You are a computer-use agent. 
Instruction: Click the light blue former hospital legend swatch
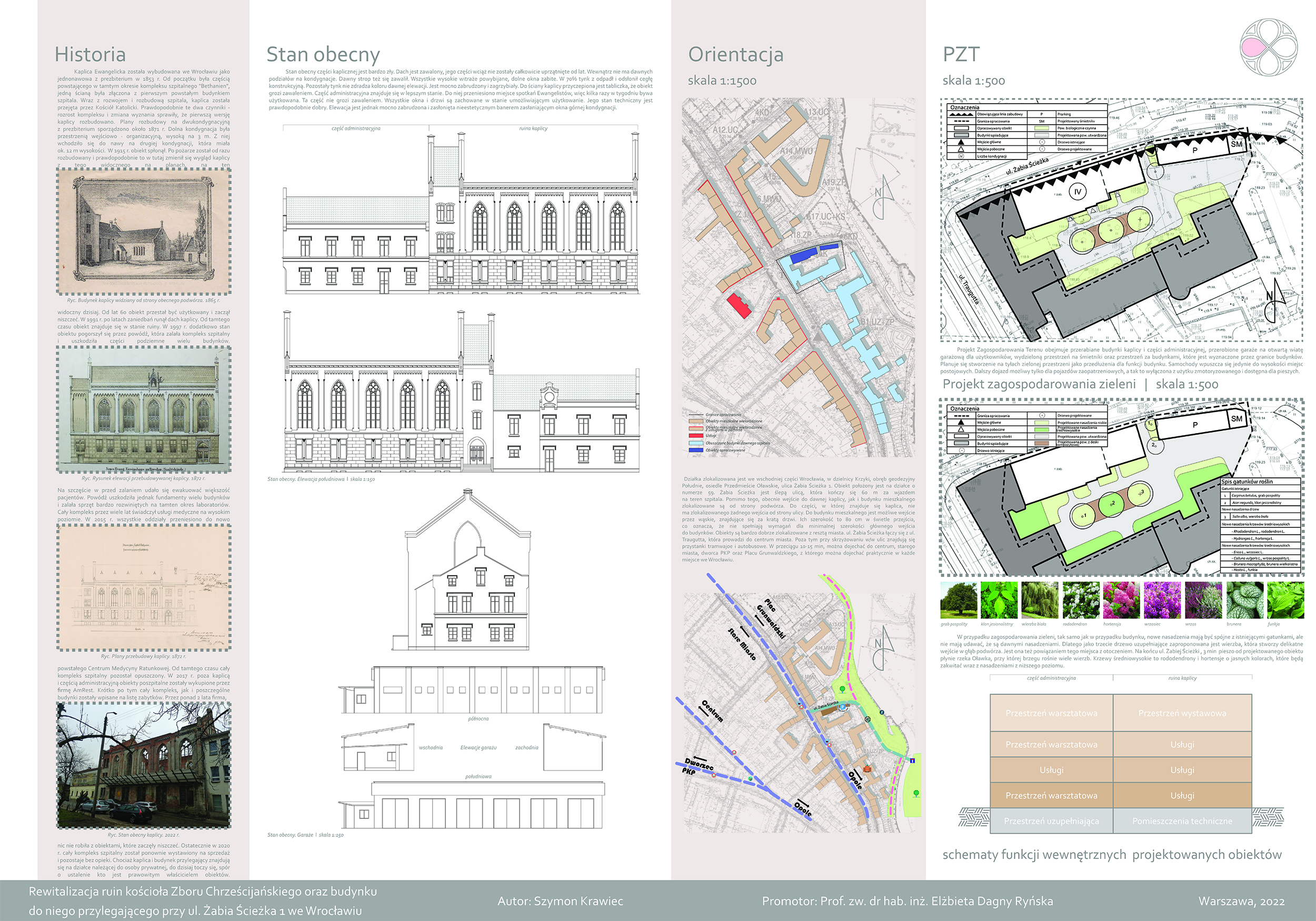(x=696, y=443)
